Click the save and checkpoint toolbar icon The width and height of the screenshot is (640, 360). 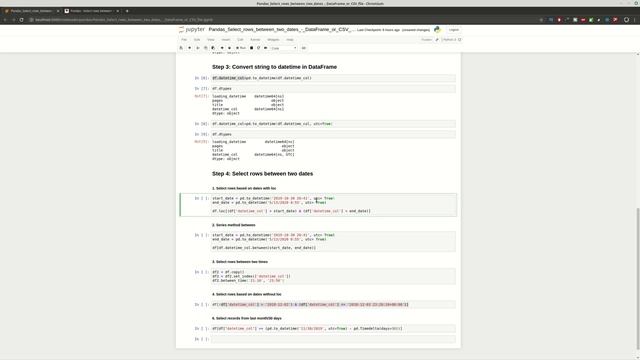click(181, 48)
